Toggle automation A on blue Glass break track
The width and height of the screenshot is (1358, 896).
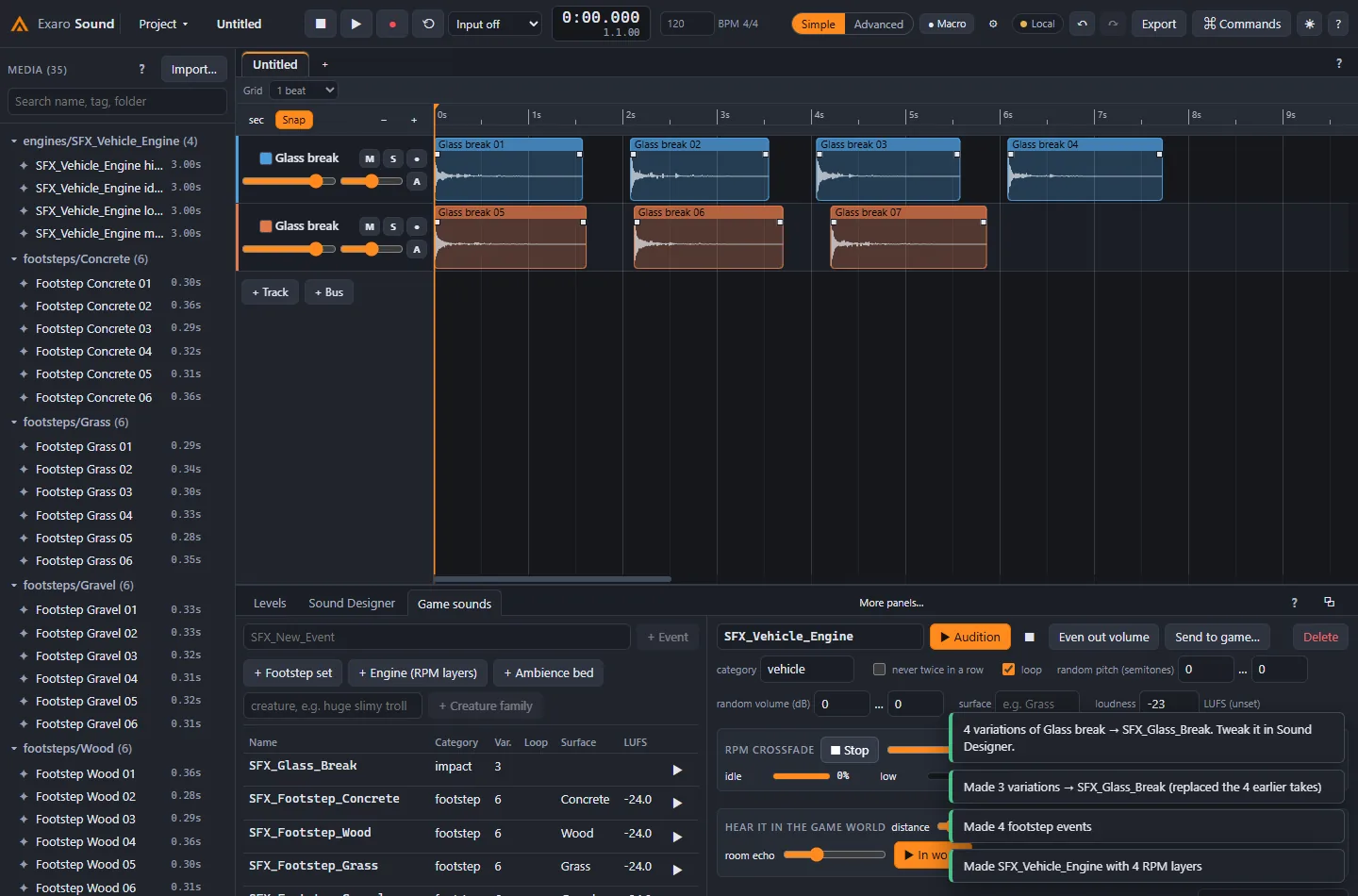[417, 181]
